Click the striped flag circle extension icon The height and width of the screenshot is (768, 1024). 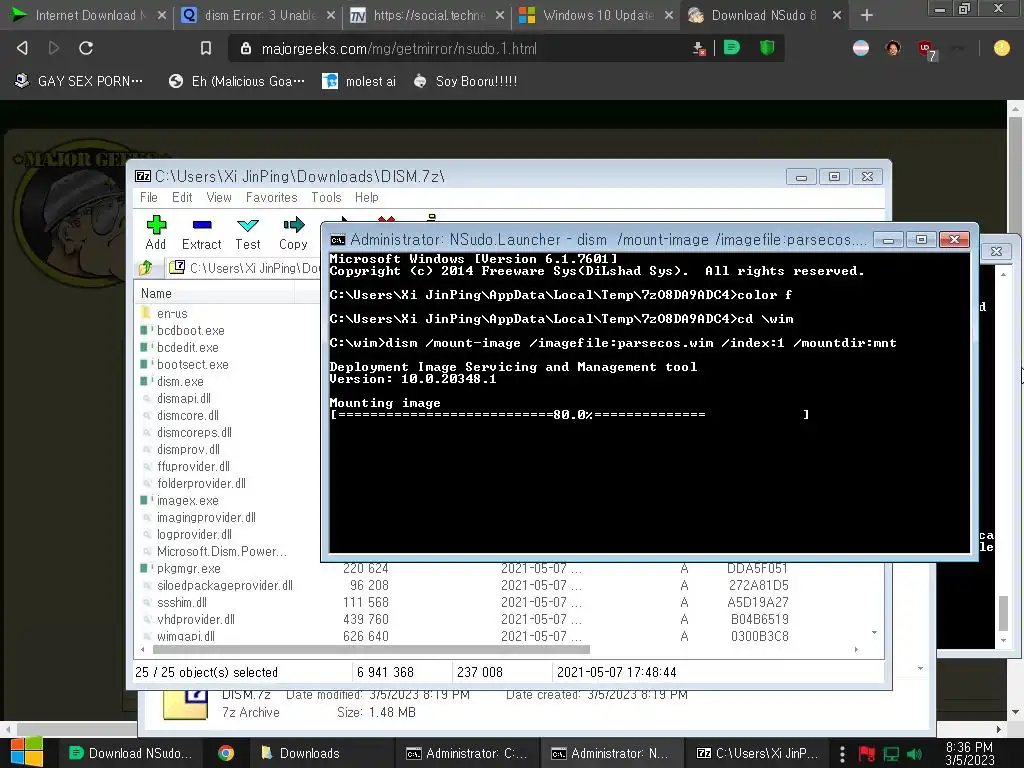(861, 48)
